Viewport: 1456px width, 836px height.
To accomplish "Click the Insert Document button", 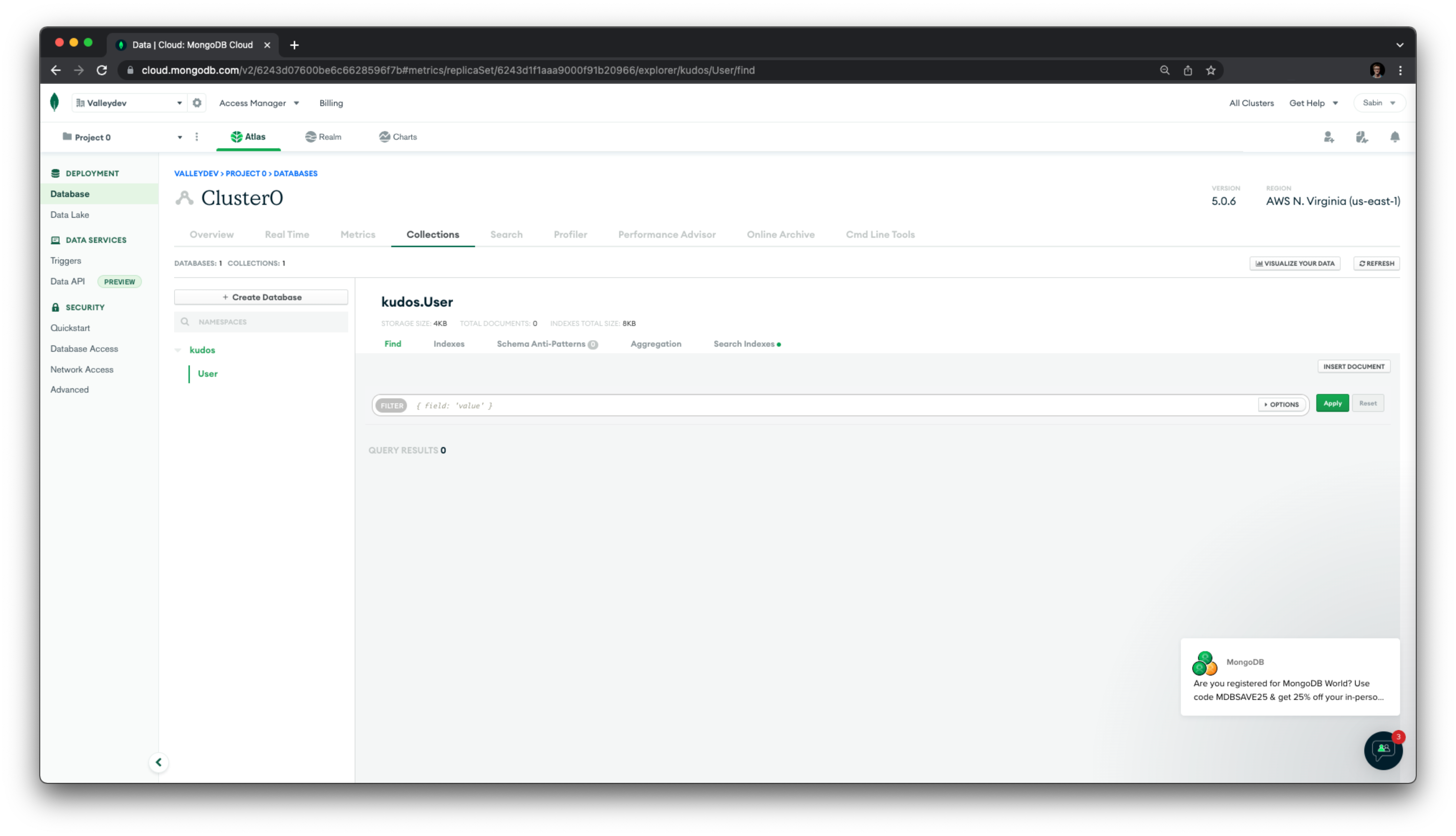I will (1353, 366).
